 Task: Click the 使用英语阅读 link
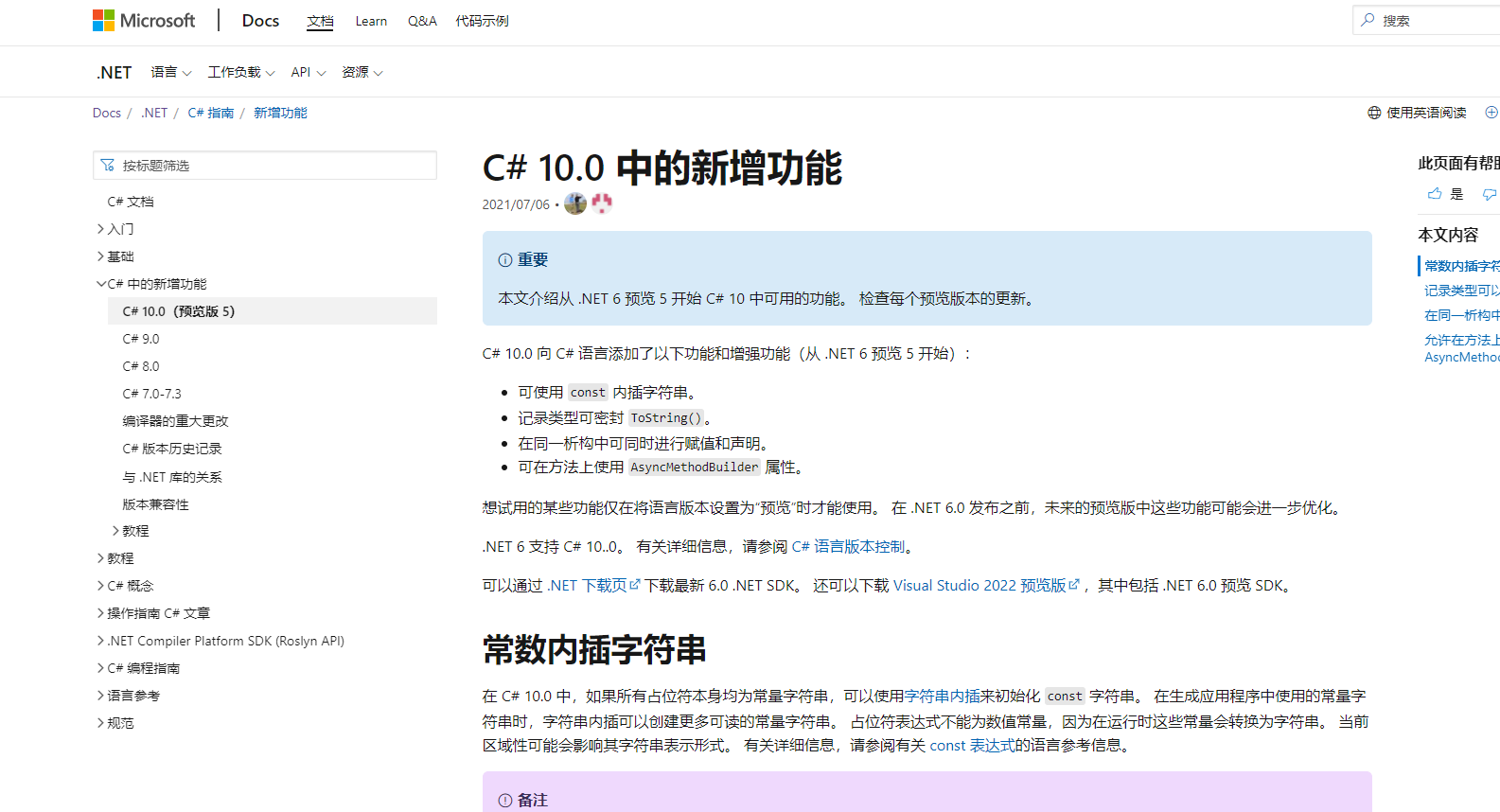[x=1426, y=113]
